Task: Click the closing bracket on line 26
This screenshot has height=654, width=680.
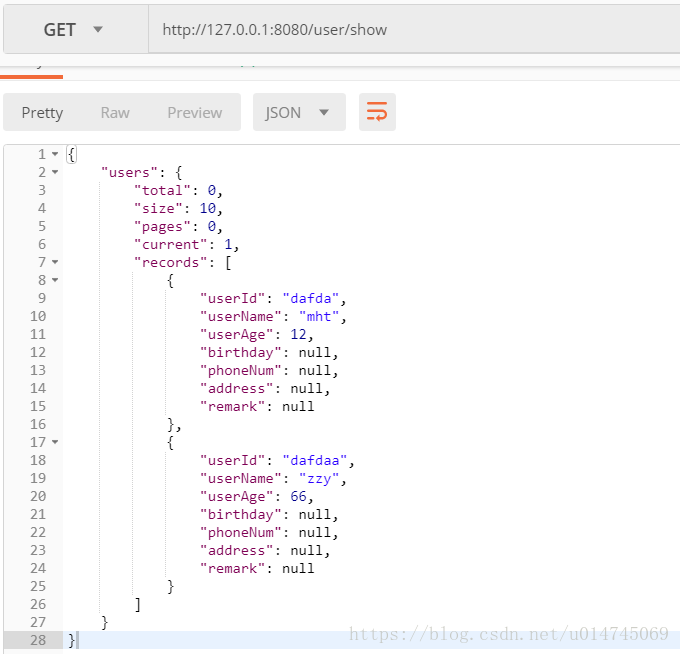Action: [x=137, y=604]
